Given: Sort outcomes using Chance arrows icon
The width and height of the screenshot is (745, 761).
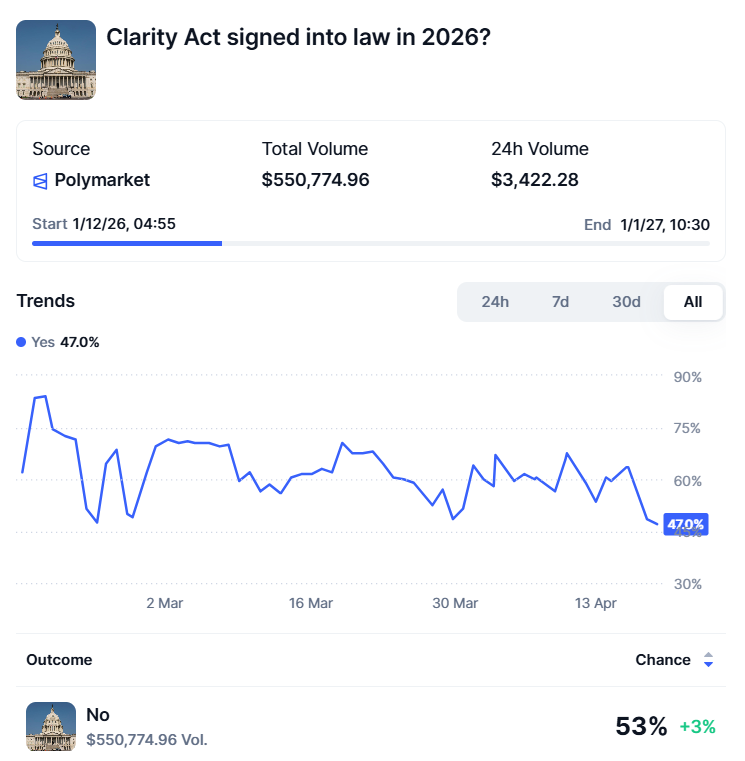Looking at the screenshot, I should [x=708, y=660].
